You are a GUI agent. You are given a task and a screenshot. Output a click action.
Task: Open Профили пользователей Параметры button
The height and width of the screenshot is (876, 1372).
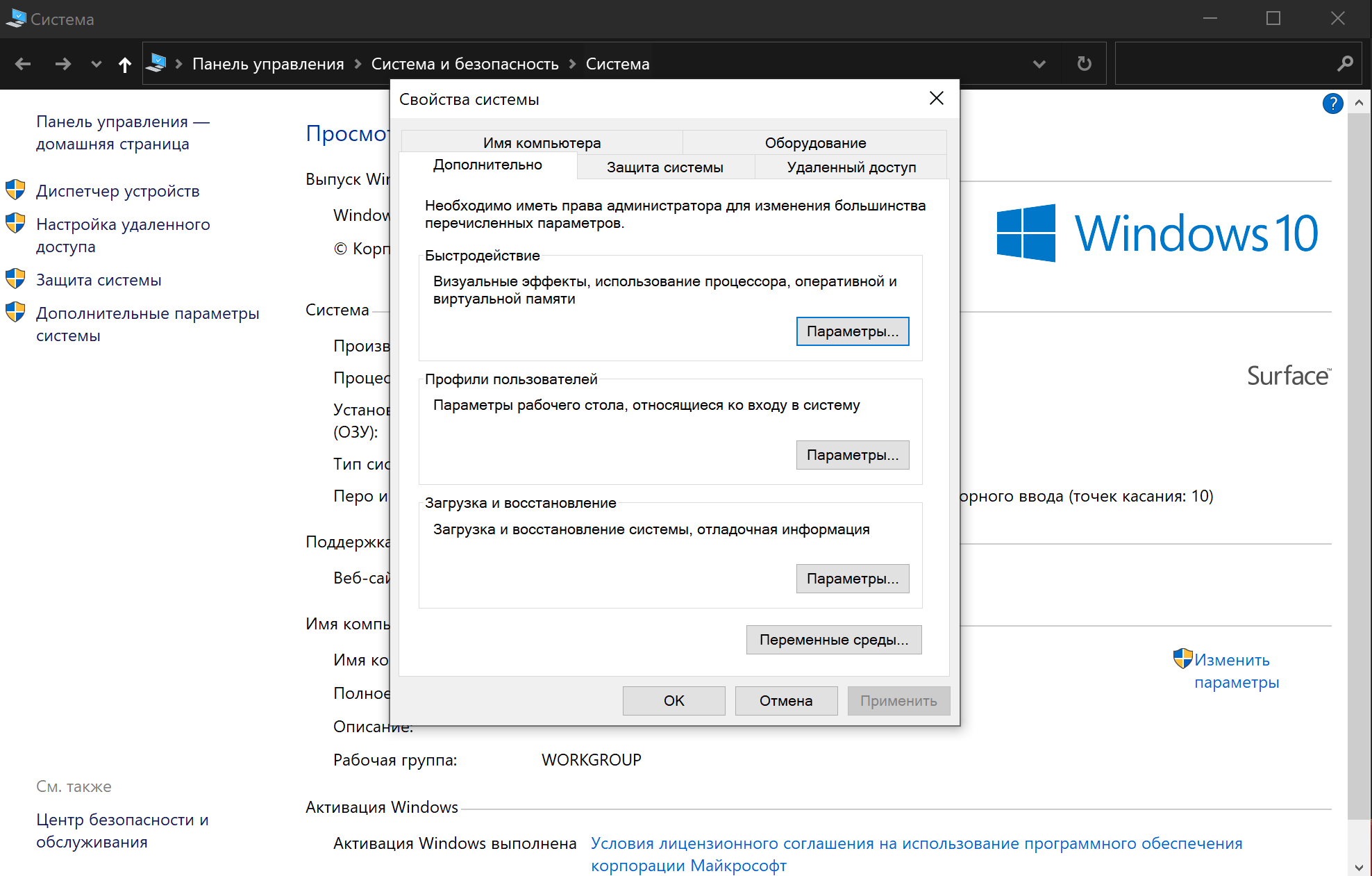click(853, 455)
